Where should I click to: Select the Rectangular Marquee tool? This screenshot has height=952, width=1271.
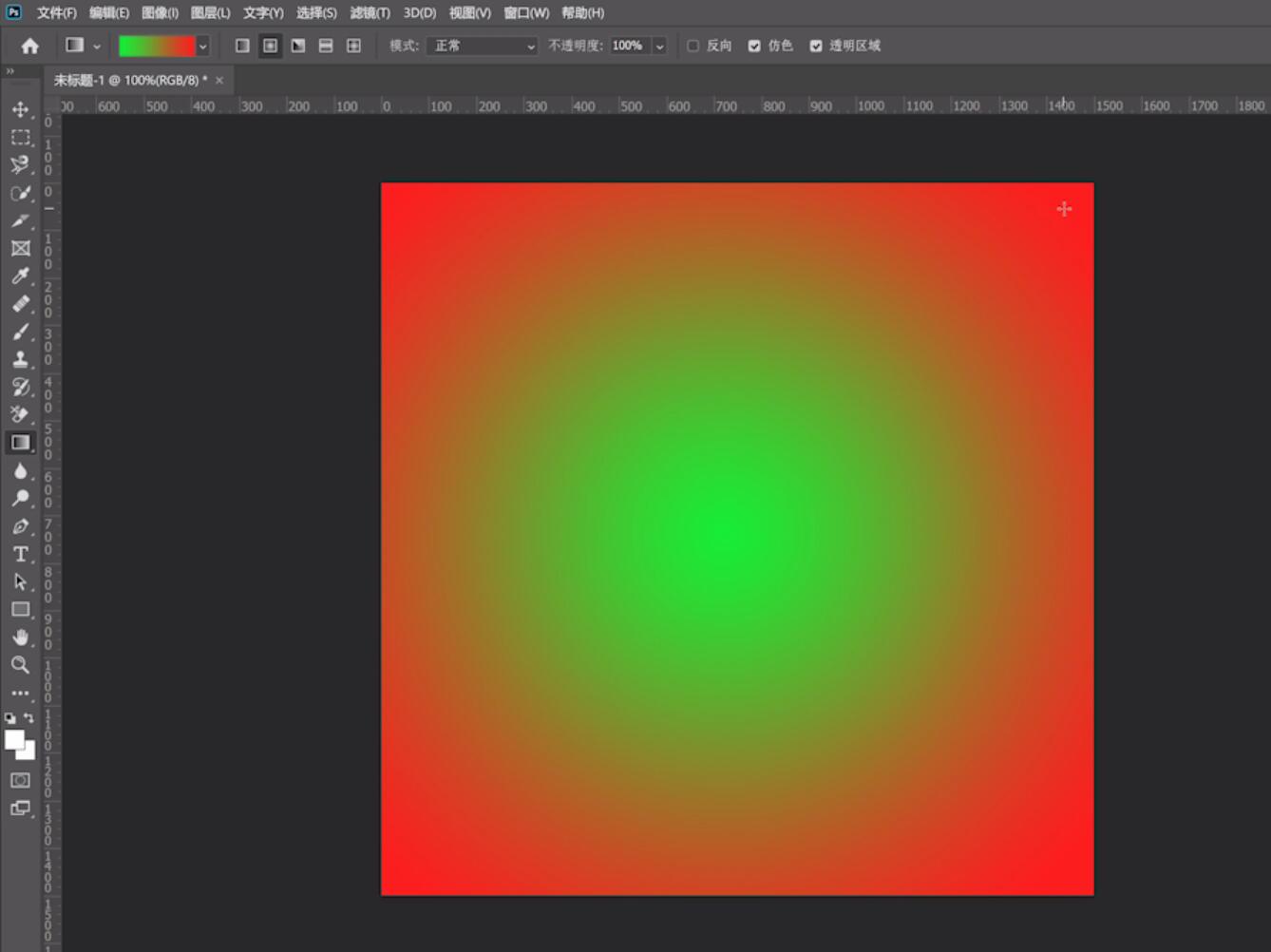[20, 138]
